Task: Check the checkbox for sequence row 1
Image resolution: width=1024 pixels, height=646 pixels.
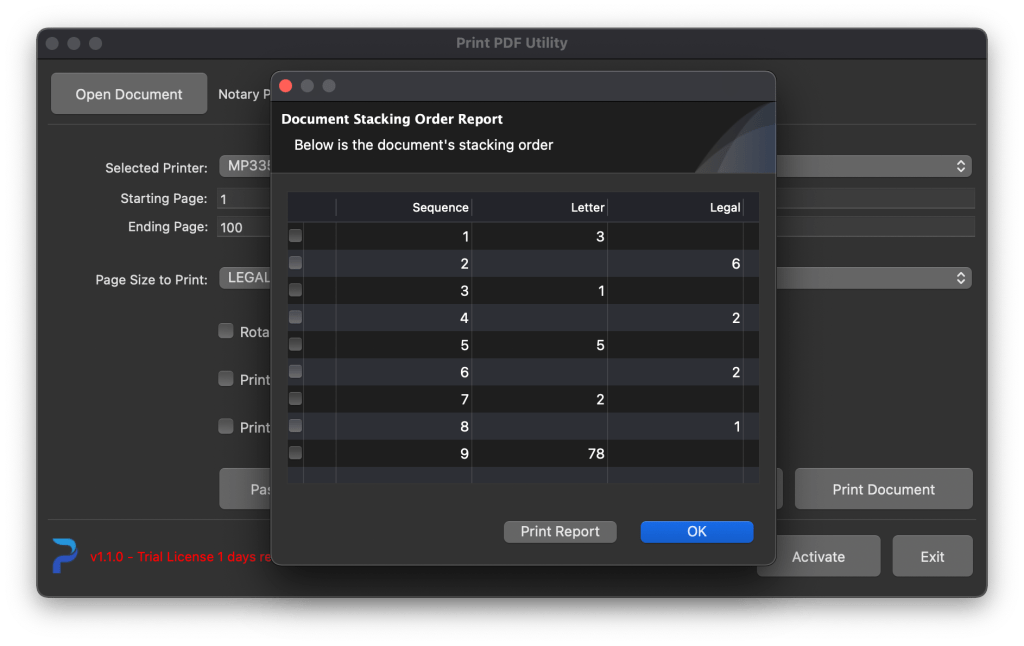Action: (x=295, y=236)
